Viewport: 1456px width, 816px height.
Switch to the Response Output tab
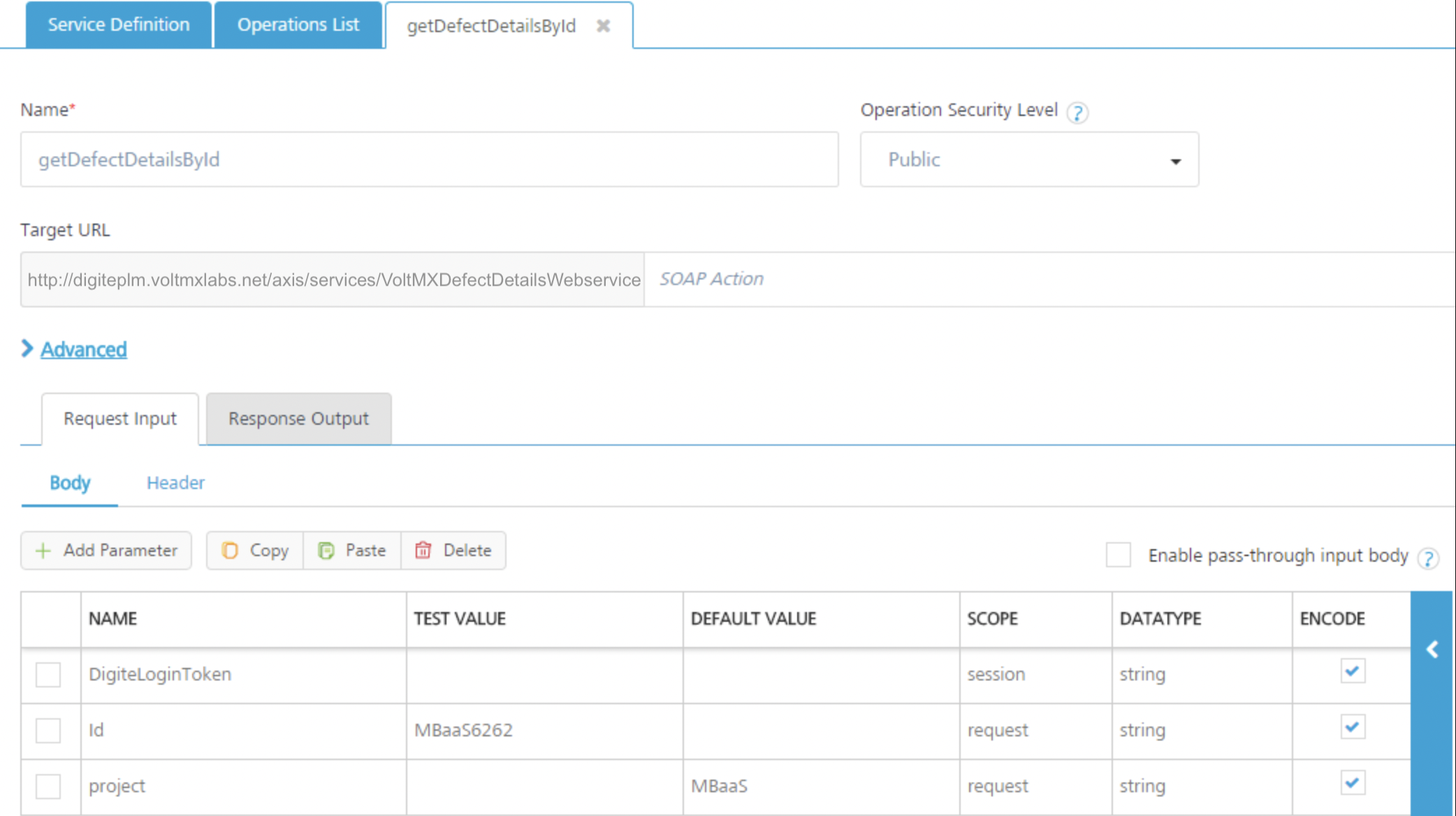point(298,418)
